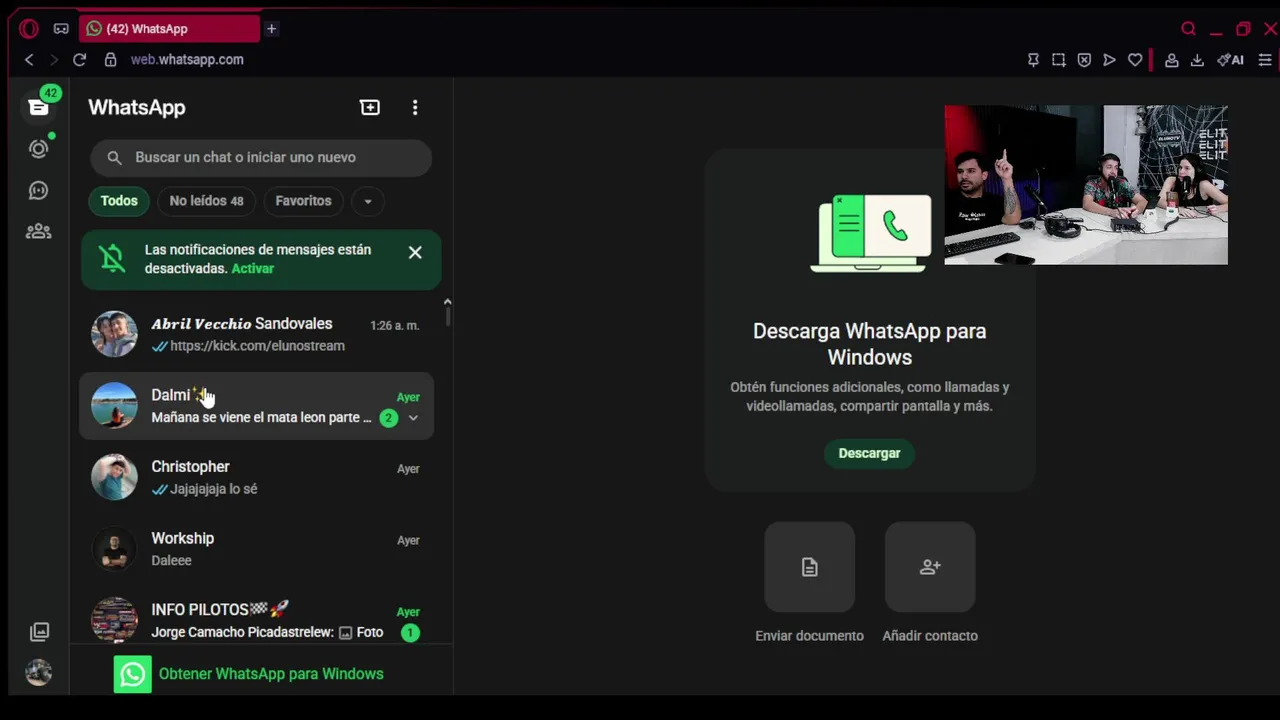Click the green WhatsApp logo at list bottom

(x=132, y=674)
